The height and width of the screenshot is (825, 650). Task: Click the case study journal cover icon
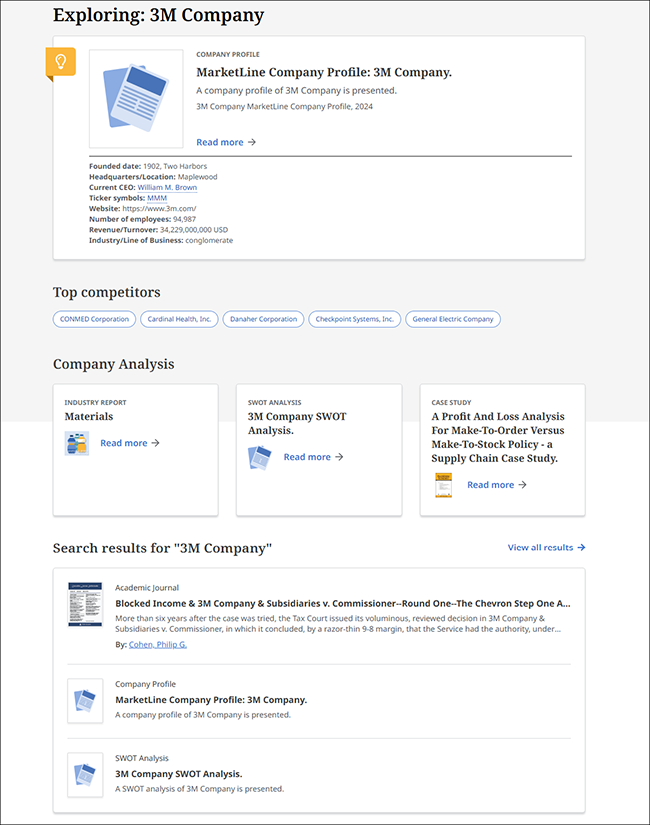pos(444,485)
